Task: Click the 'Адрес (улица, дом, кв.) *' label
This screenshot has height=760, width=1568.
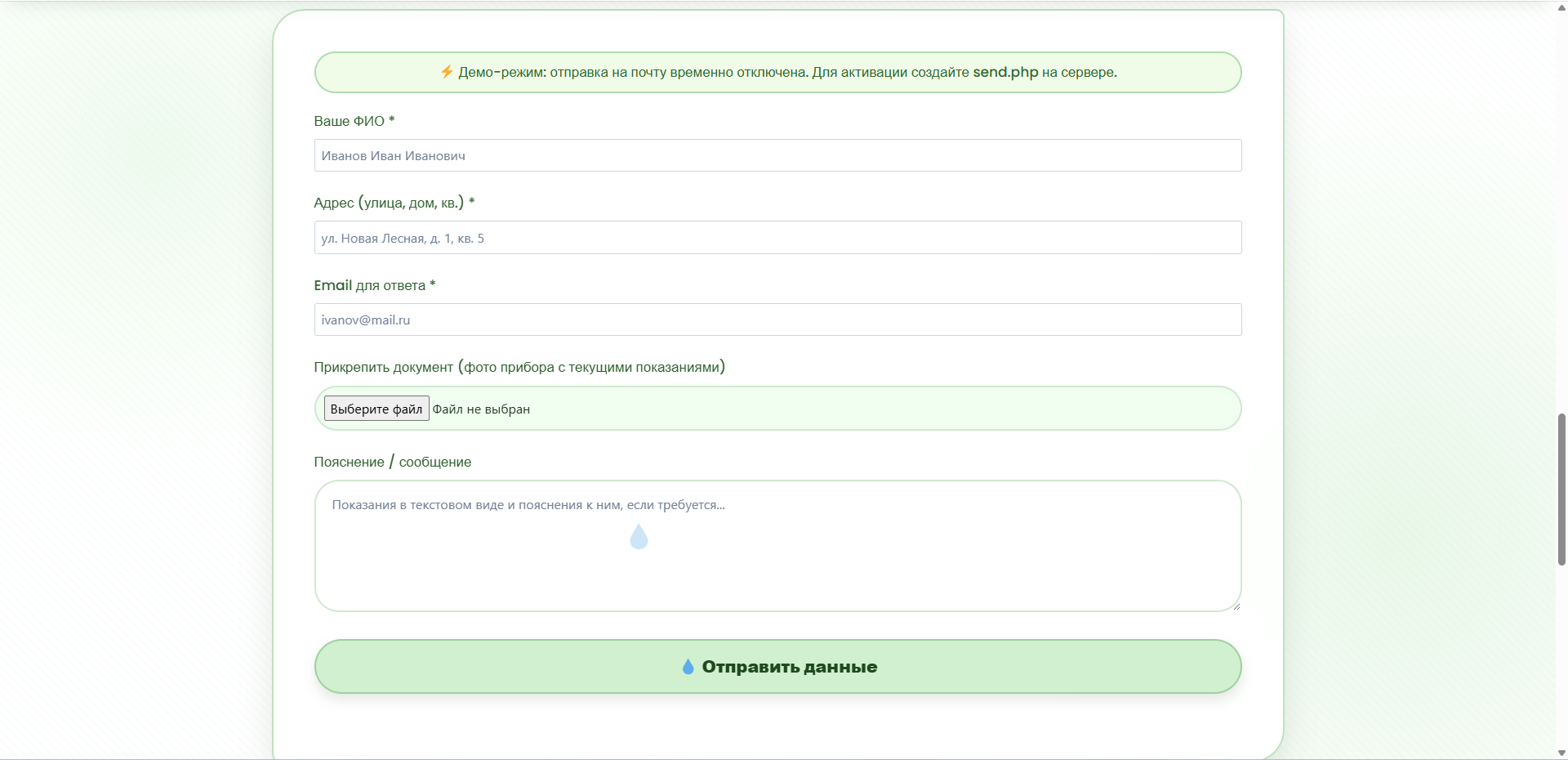Action: (x=394, y=203)
